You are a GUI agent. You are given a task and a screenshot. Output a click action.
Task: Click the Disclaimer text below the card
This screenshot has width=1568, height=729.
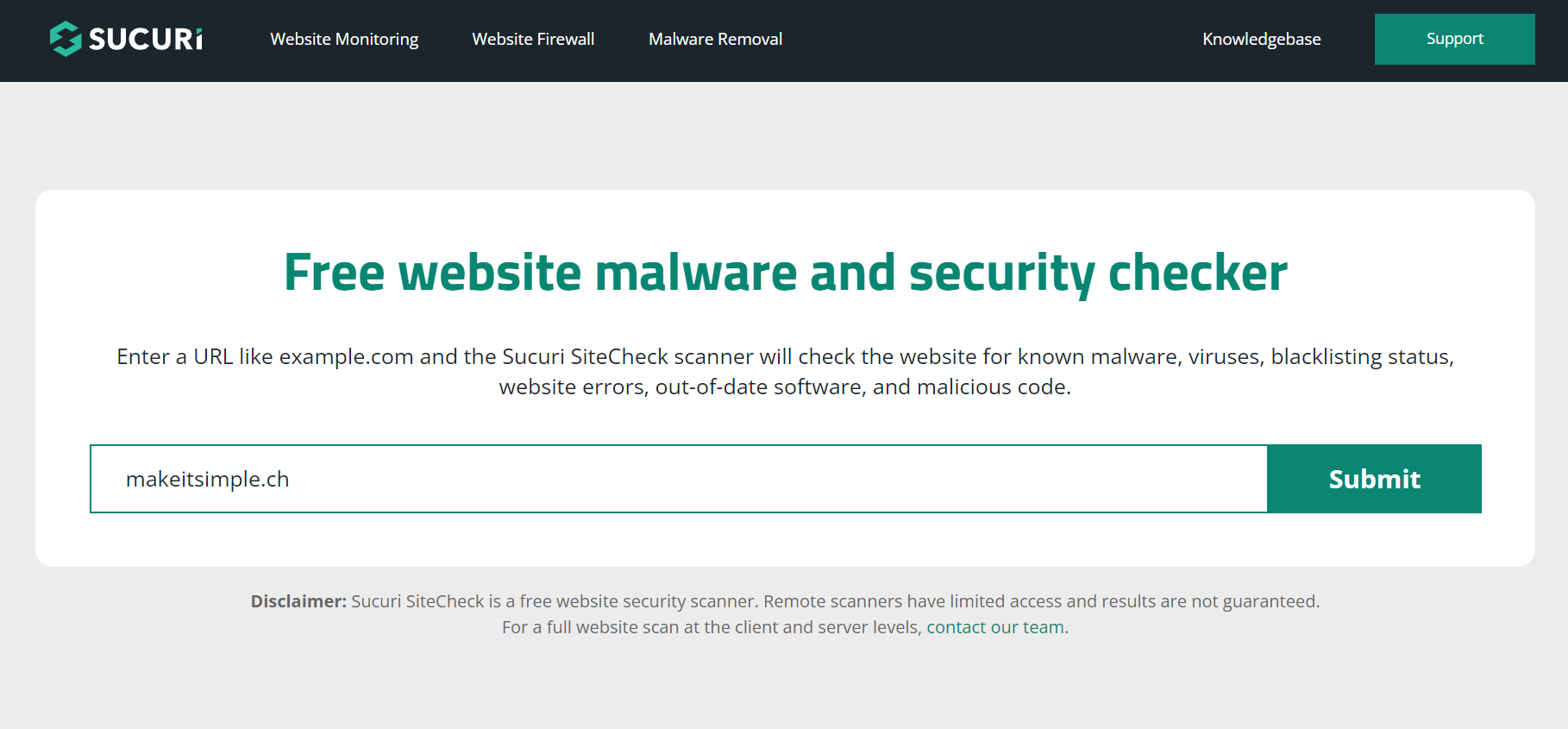(x=298, y=600)
